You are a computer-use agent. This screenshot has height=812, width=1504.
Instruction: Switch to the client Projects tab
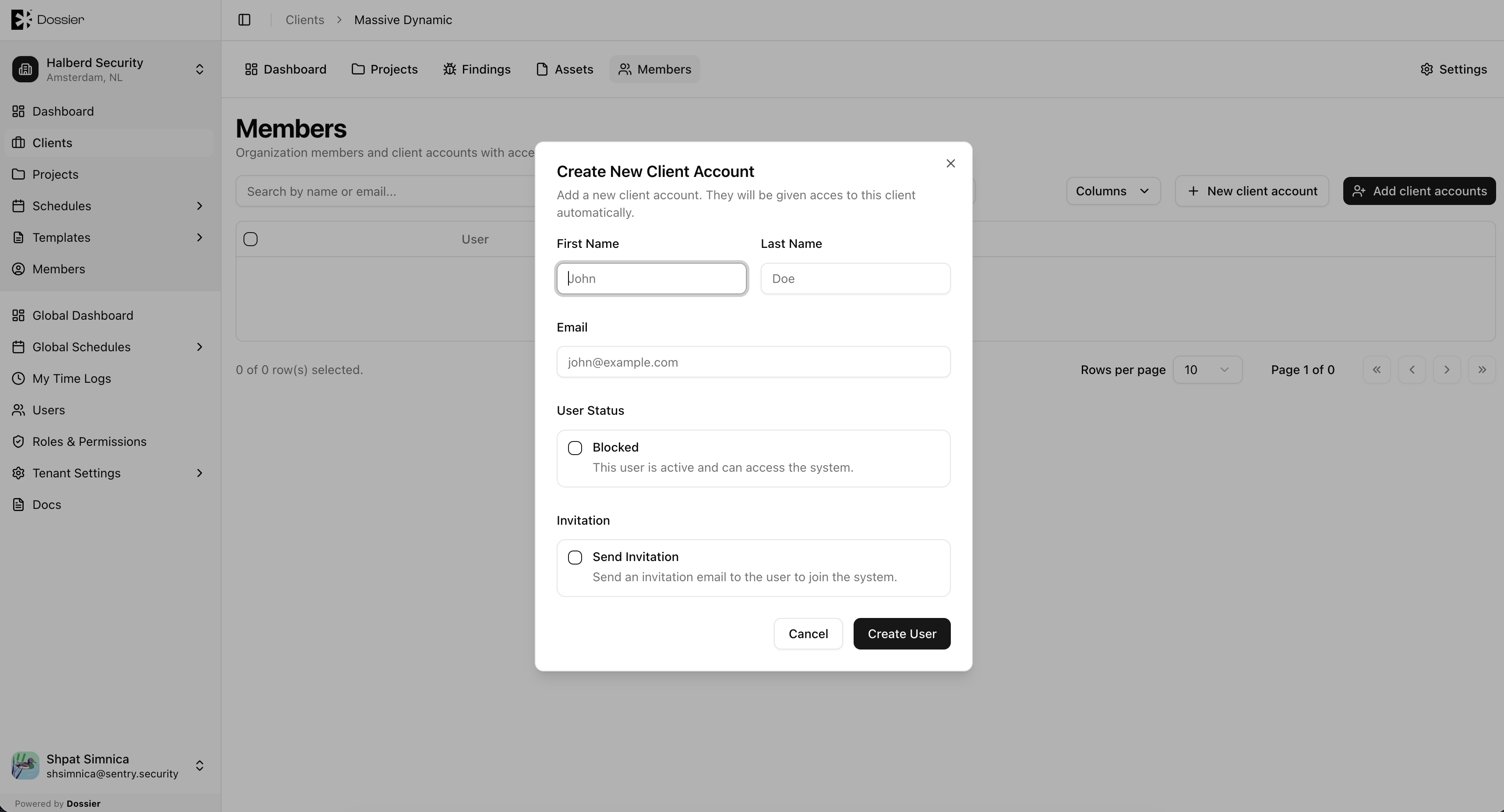tap(385, 69)
